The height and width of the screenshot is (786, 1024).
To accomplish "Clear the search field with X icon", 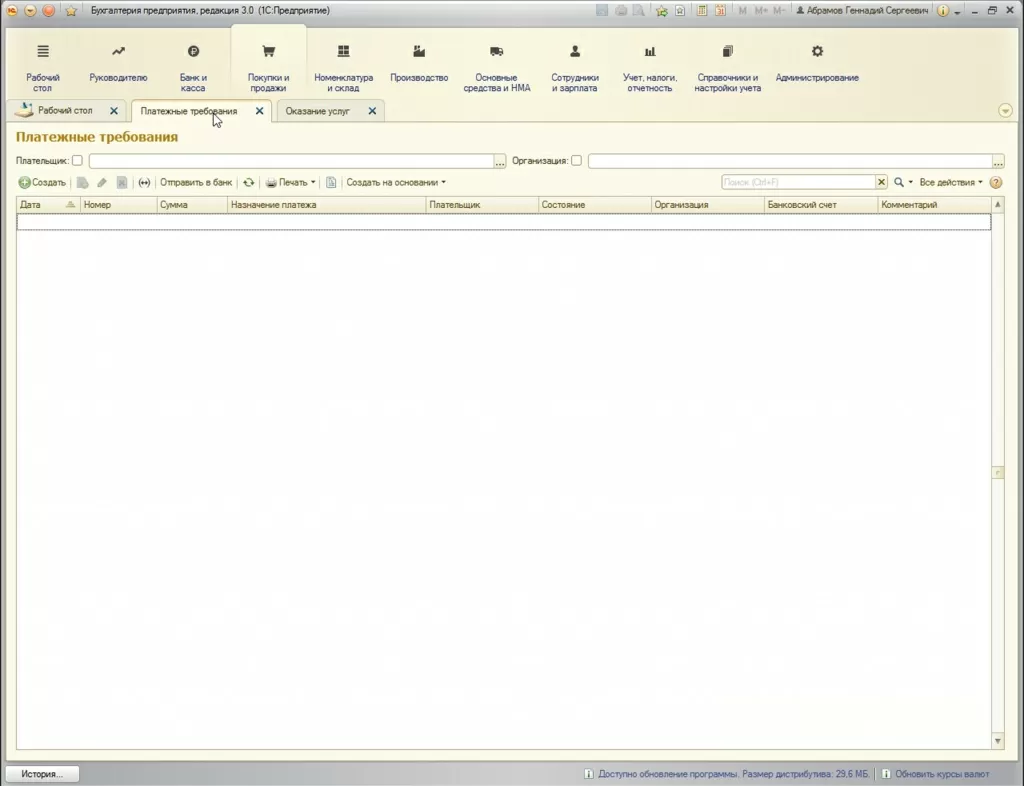I will tap(881, 182).
